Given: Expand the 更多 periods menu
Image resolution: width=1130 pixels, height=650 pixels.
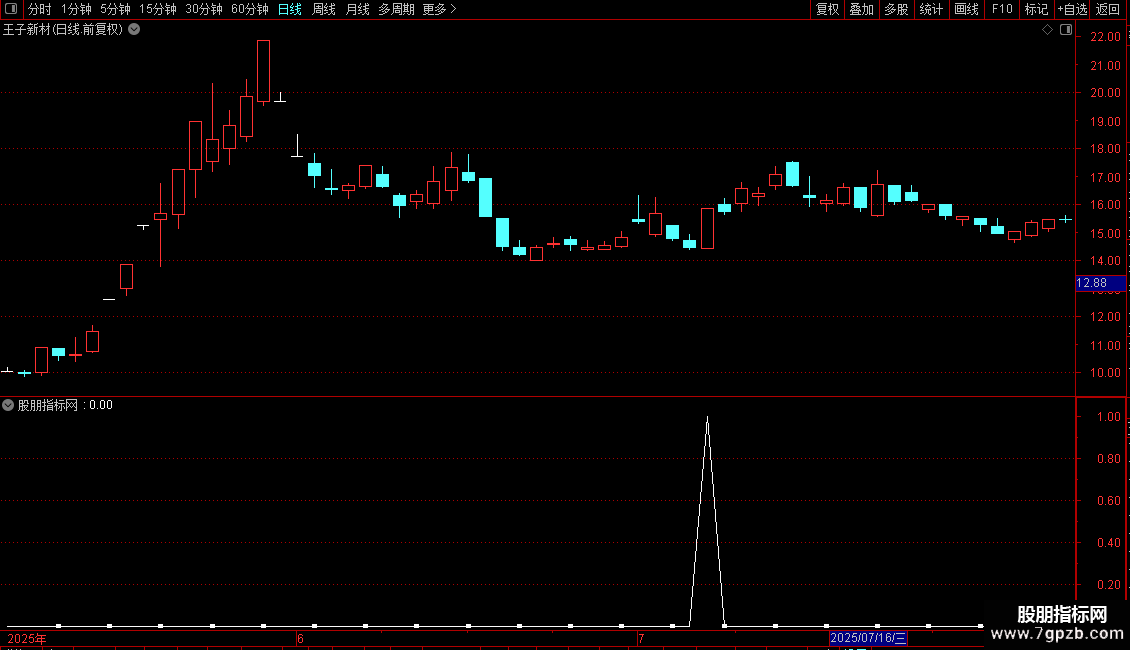Looking at the screenshot, I should click(x=439, y=9).
